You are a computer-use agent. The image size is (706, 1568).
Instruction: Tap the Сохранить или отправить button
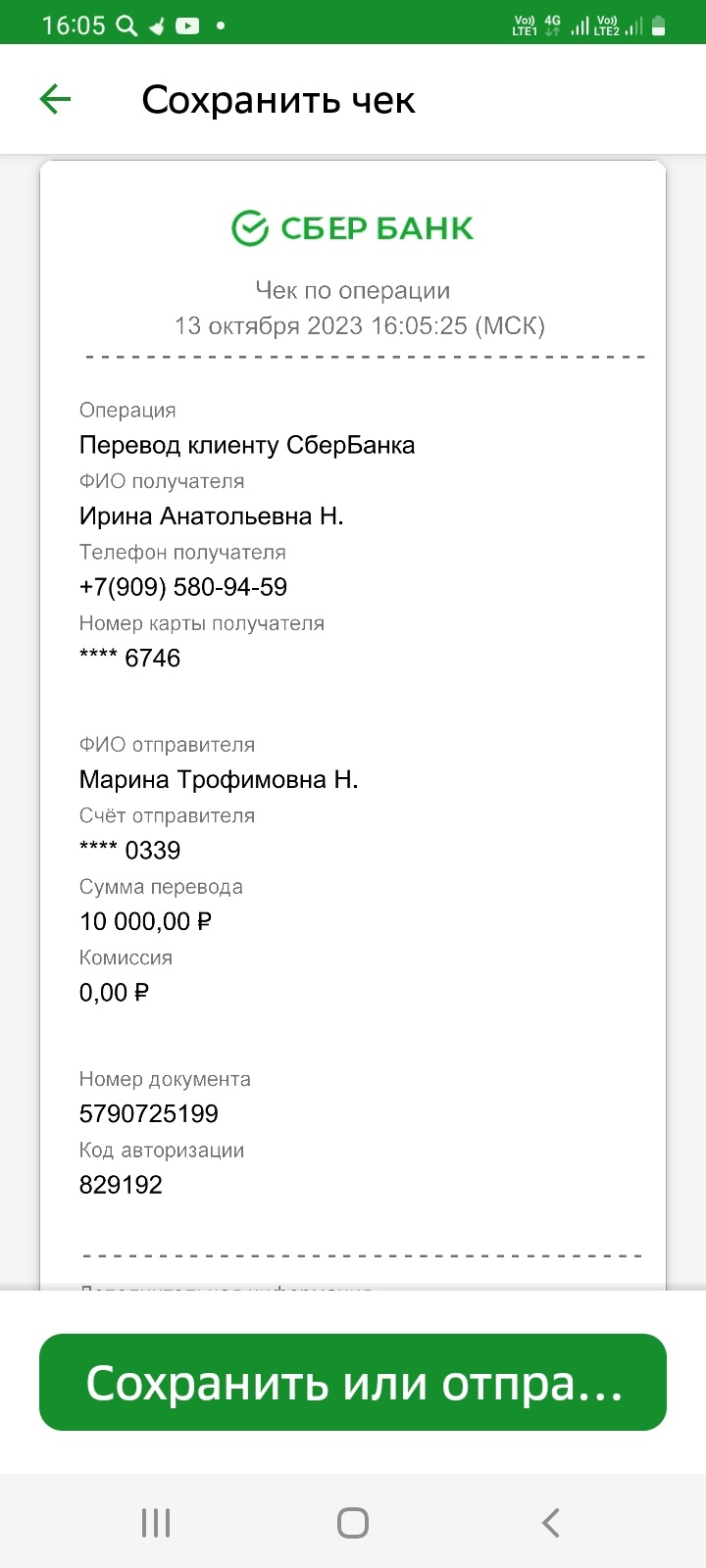pos(353,1382)
